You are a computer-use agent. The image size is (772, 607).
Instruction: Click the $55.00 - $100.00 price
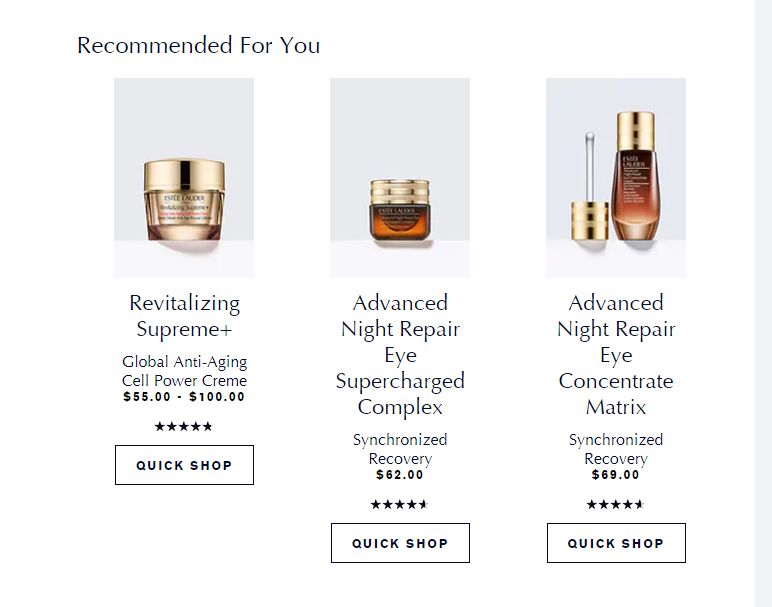(184, 397)
